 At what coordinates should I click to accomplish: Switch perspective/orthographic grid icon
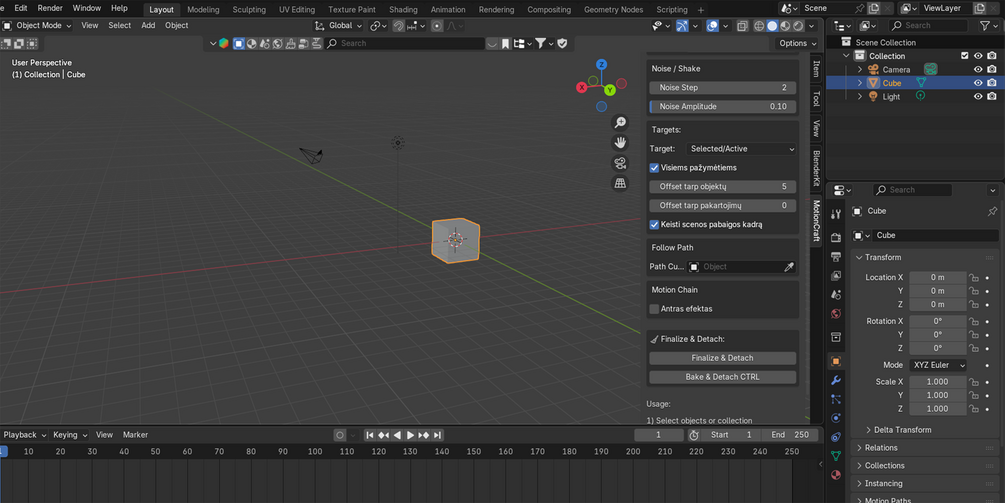point(620,183)
